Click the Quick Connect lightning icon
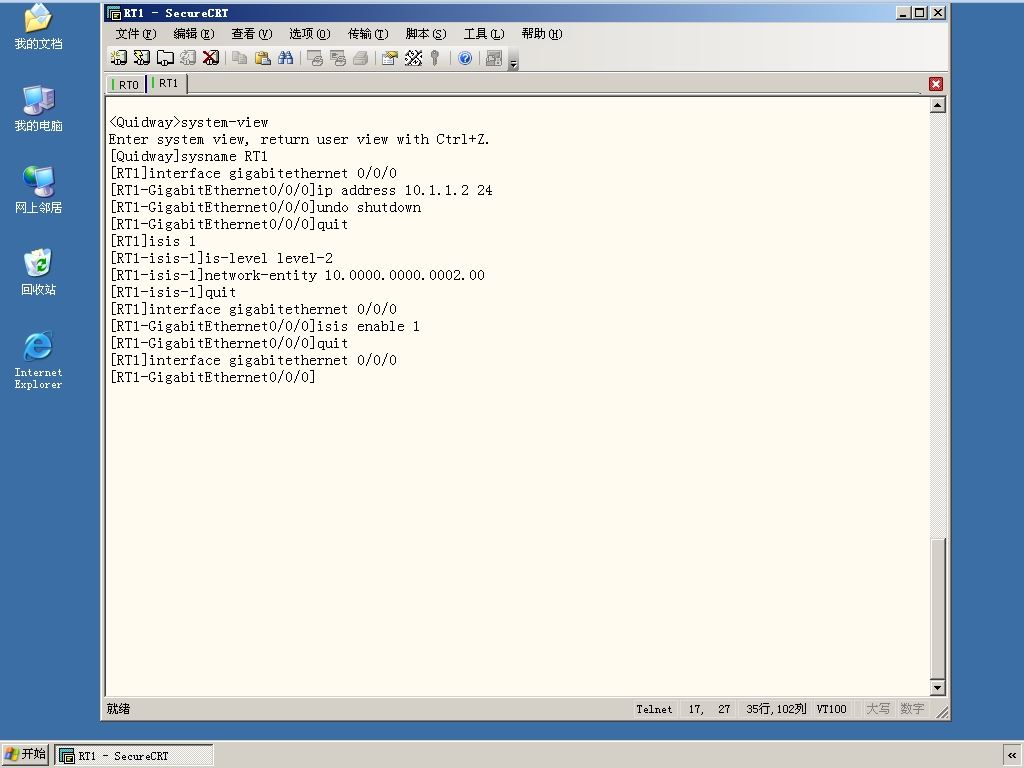This screenshot has width=1024, height=768. (142, 58)
